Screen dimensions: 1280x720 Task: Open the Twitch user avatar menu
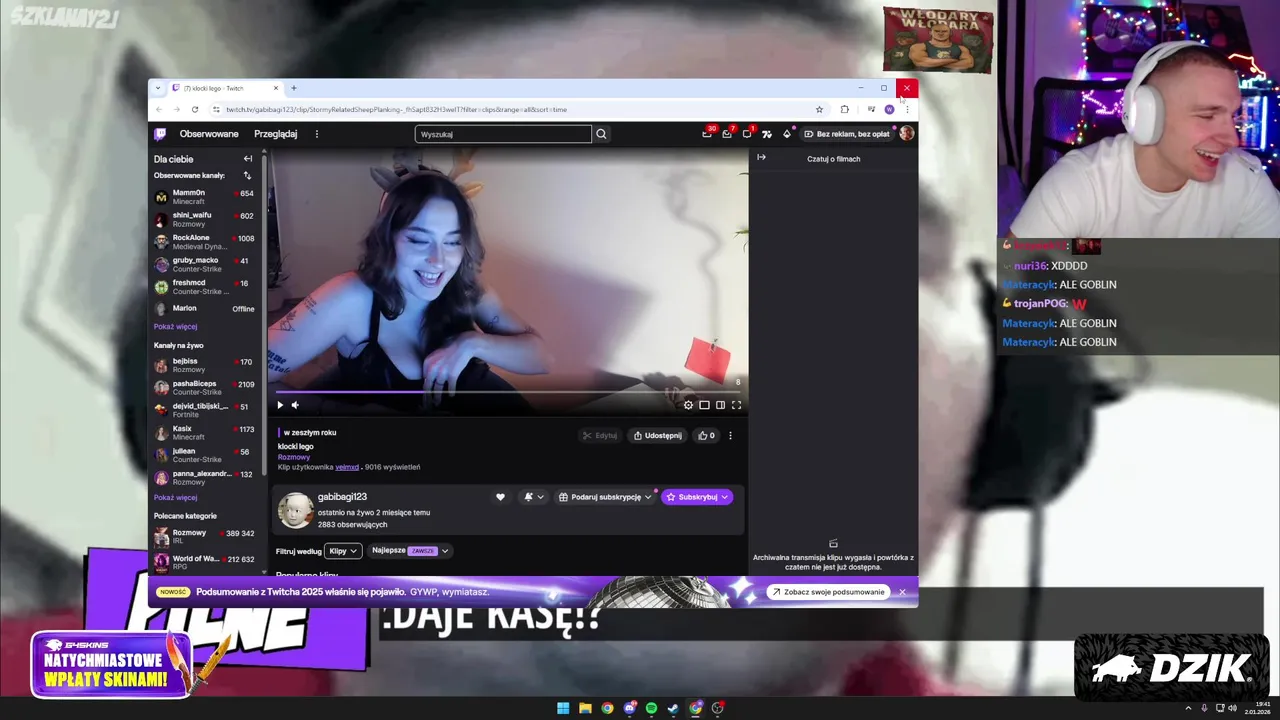pyautogui.click(x=906, y=133)
